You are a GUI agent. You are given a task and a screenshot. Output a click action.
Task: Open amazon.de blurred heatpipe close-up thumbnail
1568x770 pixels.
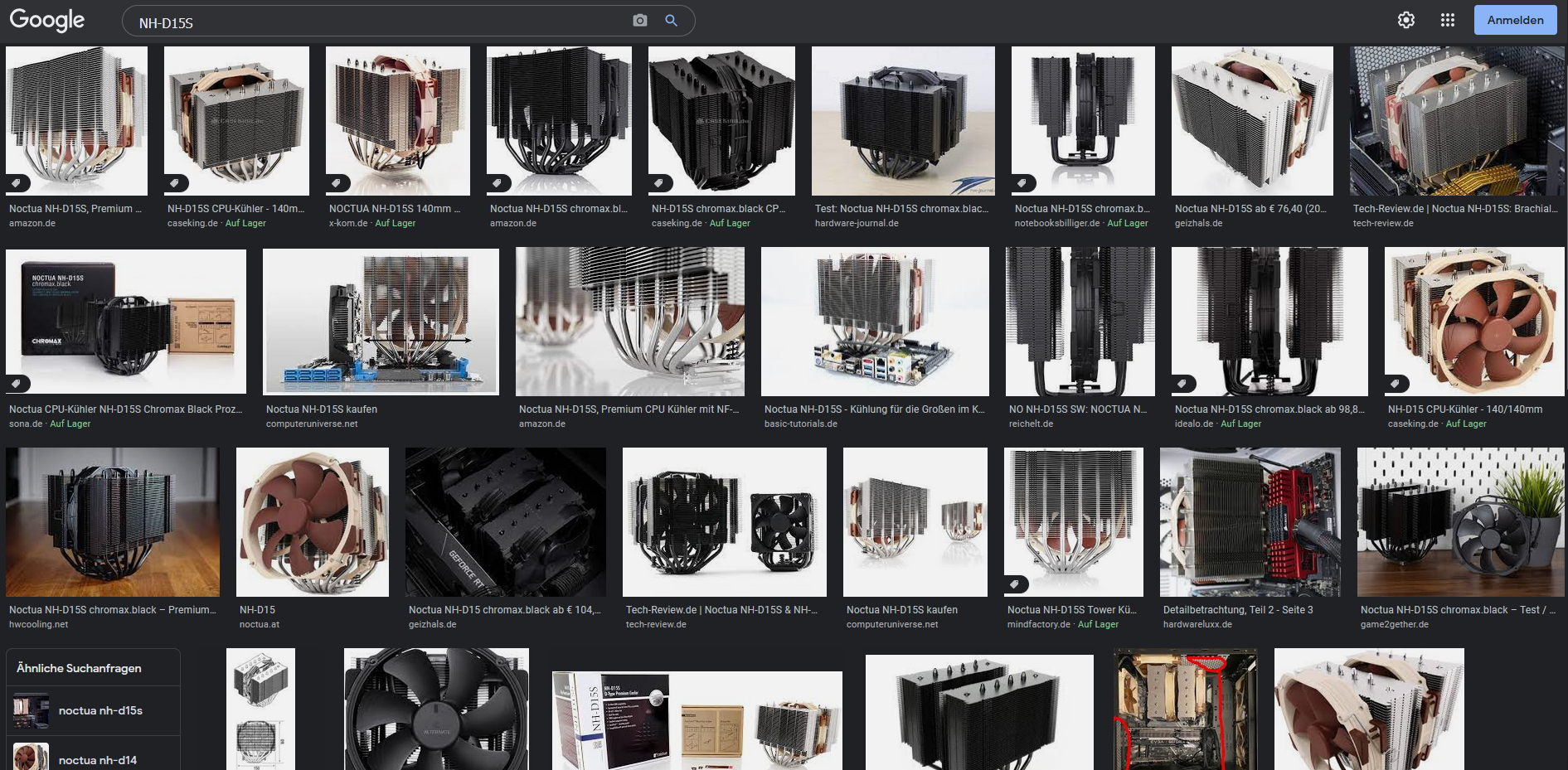pos(630,322)
